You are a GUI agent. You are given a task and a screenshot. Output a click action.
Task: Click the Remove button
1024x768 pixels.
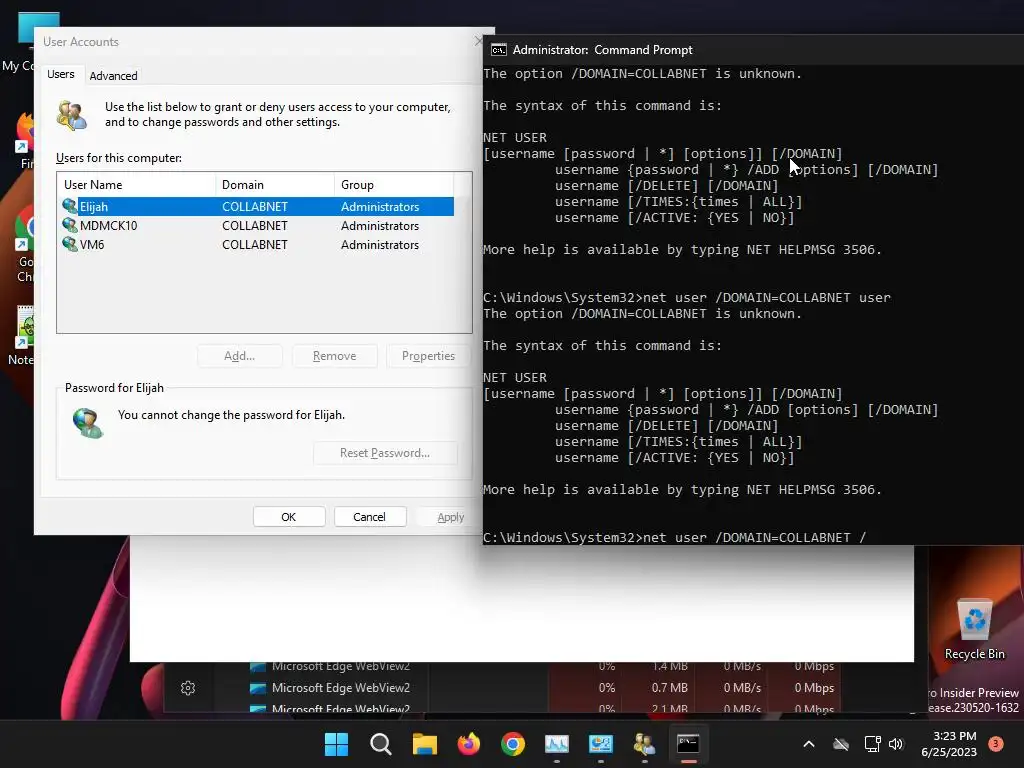[334, 356]
